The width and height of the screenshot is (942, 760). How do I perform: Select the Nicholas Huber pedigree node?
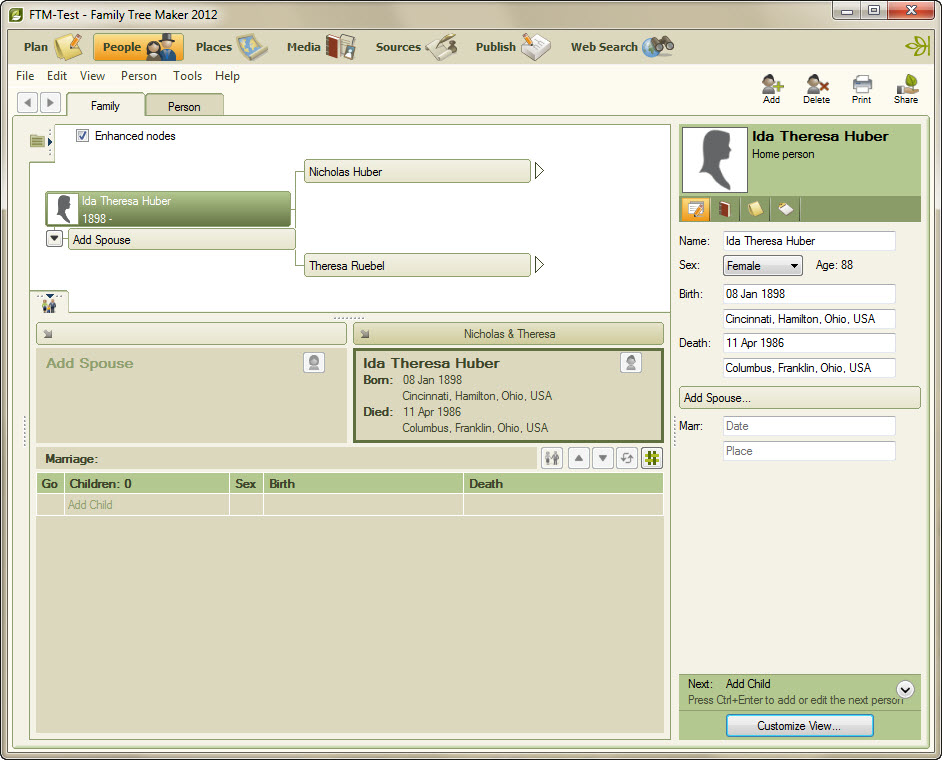pos(417,171)
